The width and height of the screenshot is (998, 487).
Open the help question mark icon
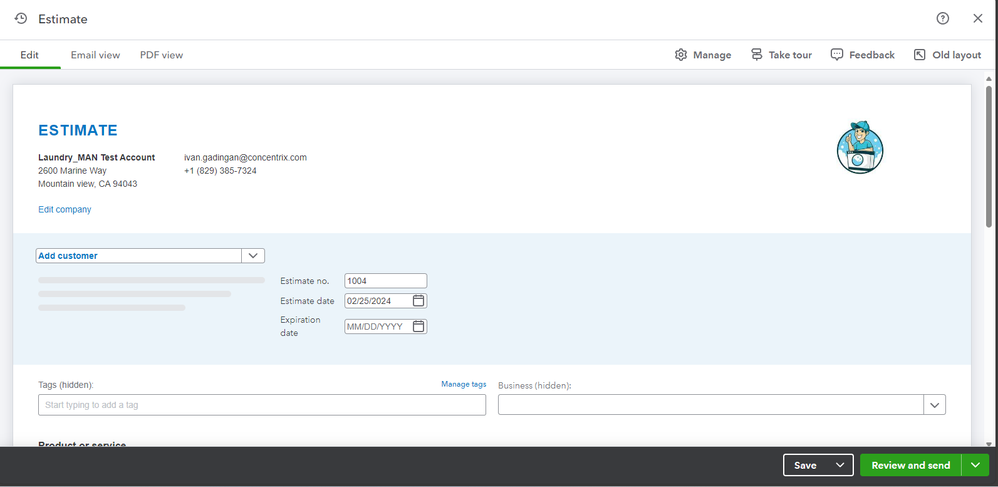coord(943,18)
